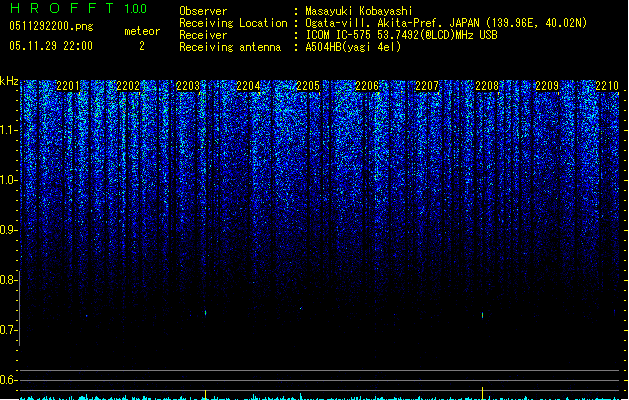This screenshot has width=629, height=400.
Task: Click the 2205 time marker
Action: pyautogui.click(x=308, y=86)
